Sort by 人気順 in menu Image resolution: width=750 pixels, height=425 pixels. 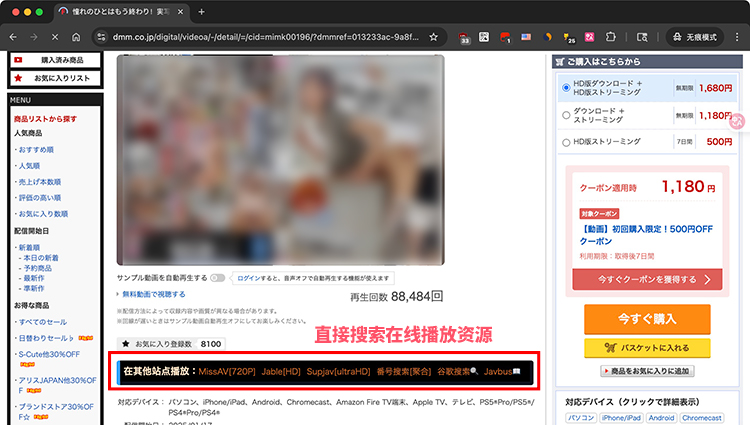[29, 166]
